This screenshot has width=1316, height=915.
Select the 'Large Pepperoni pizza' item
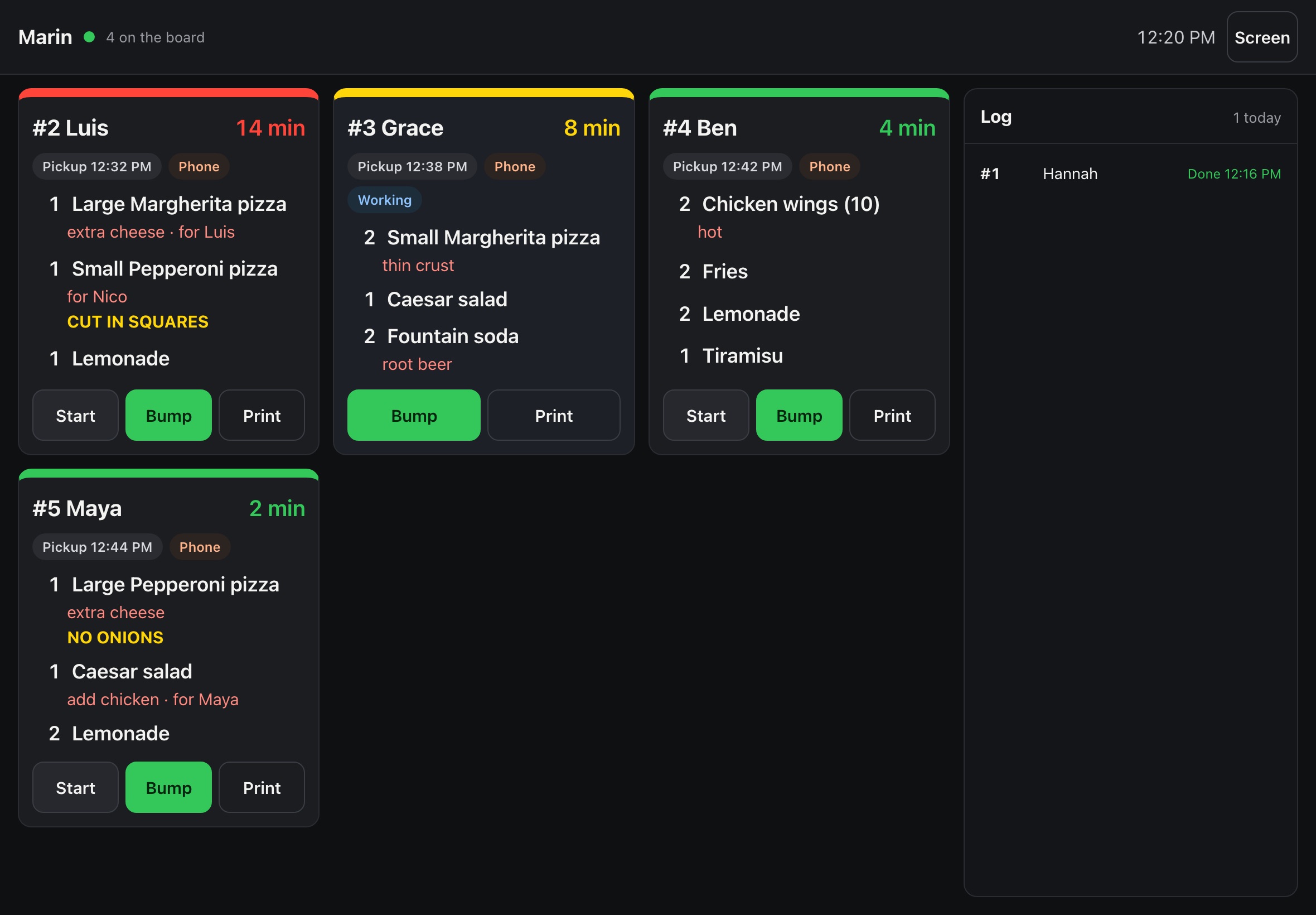pos(175,585)
